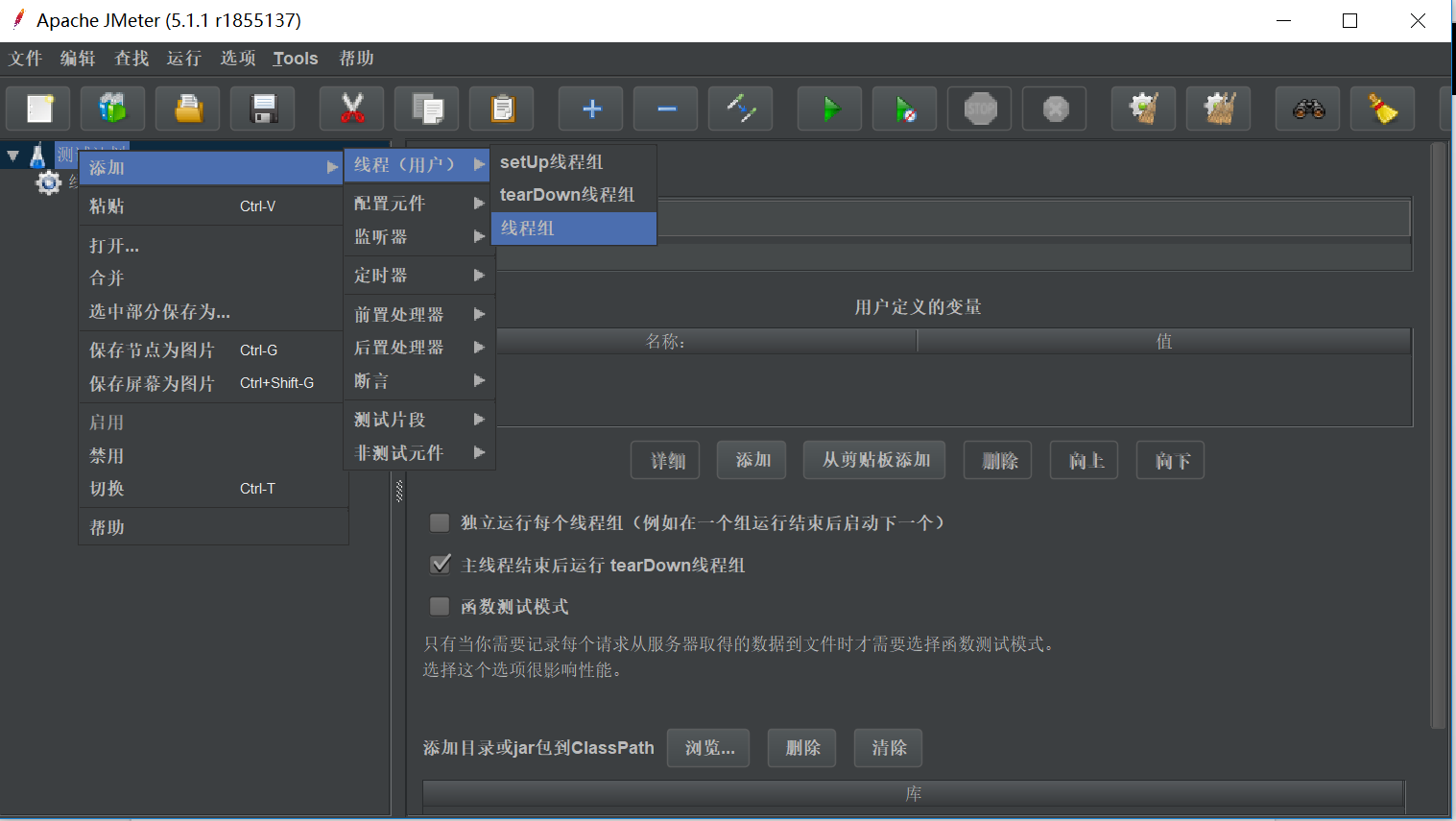The height and width of the screenshot is (821, 1456).
Task: Expand the 非测试元件 submenu
Action: coord(419,452)
